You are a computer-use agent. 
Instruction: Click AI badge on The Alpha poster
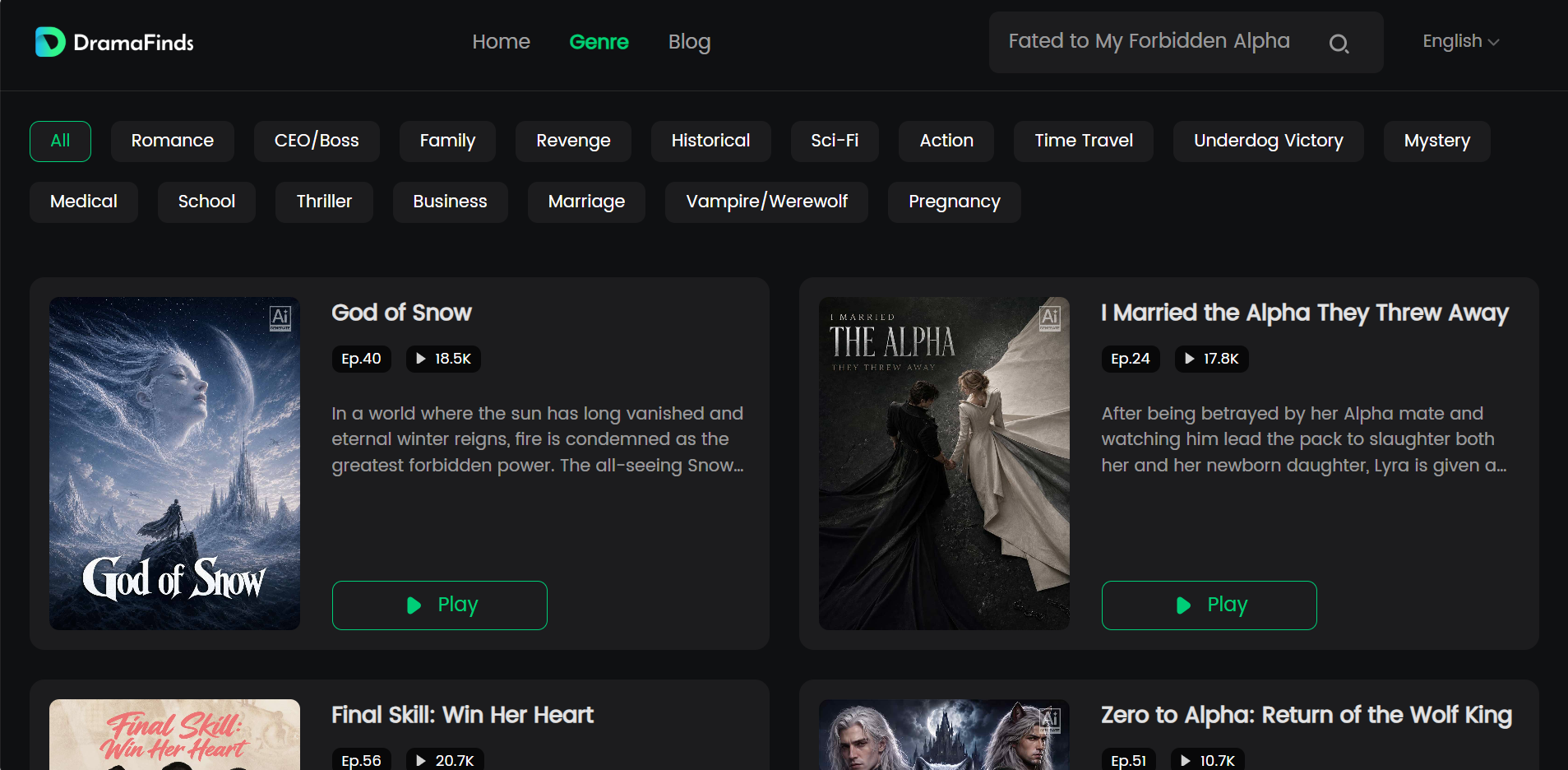[1049, 318]
